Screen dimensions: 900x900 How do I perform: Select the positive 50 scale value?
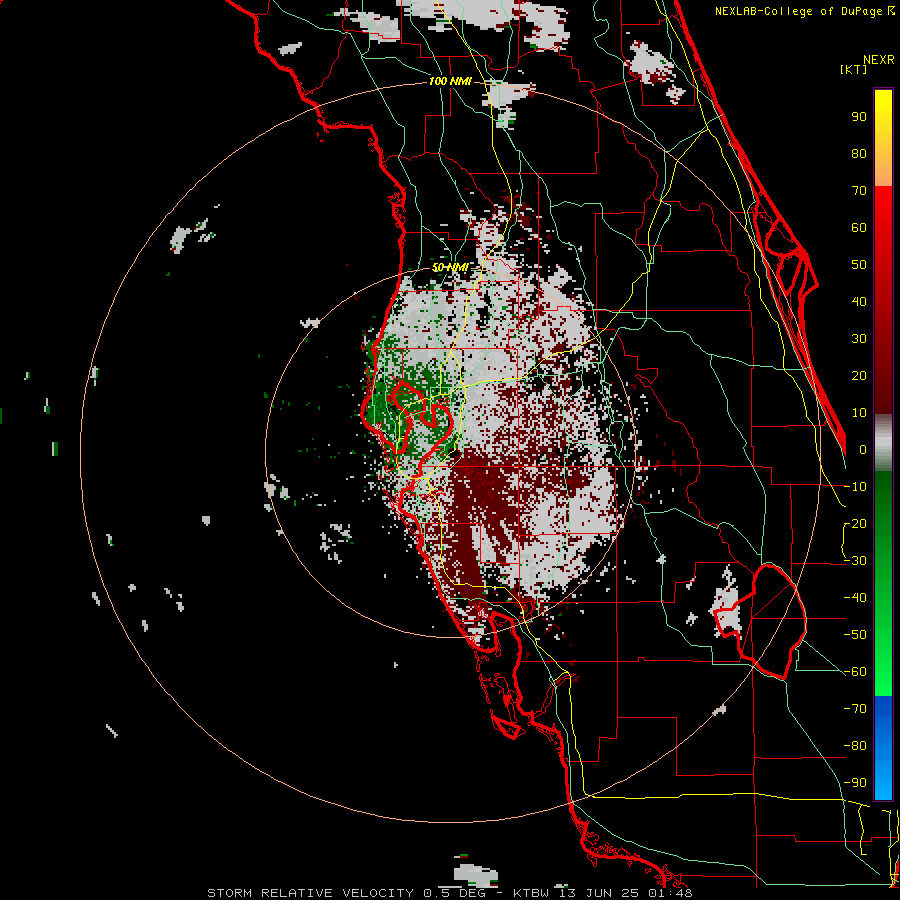pos(859,265)
